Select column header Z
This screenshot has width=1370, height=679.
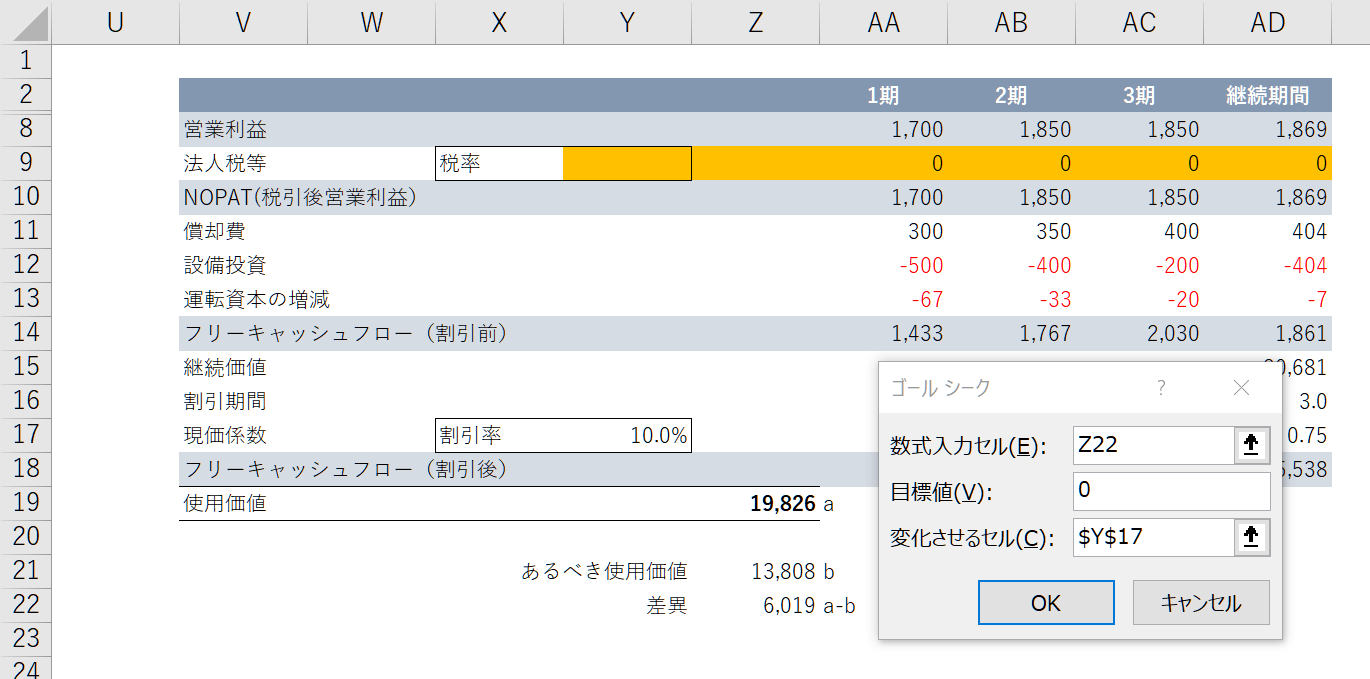pos(755,22)
